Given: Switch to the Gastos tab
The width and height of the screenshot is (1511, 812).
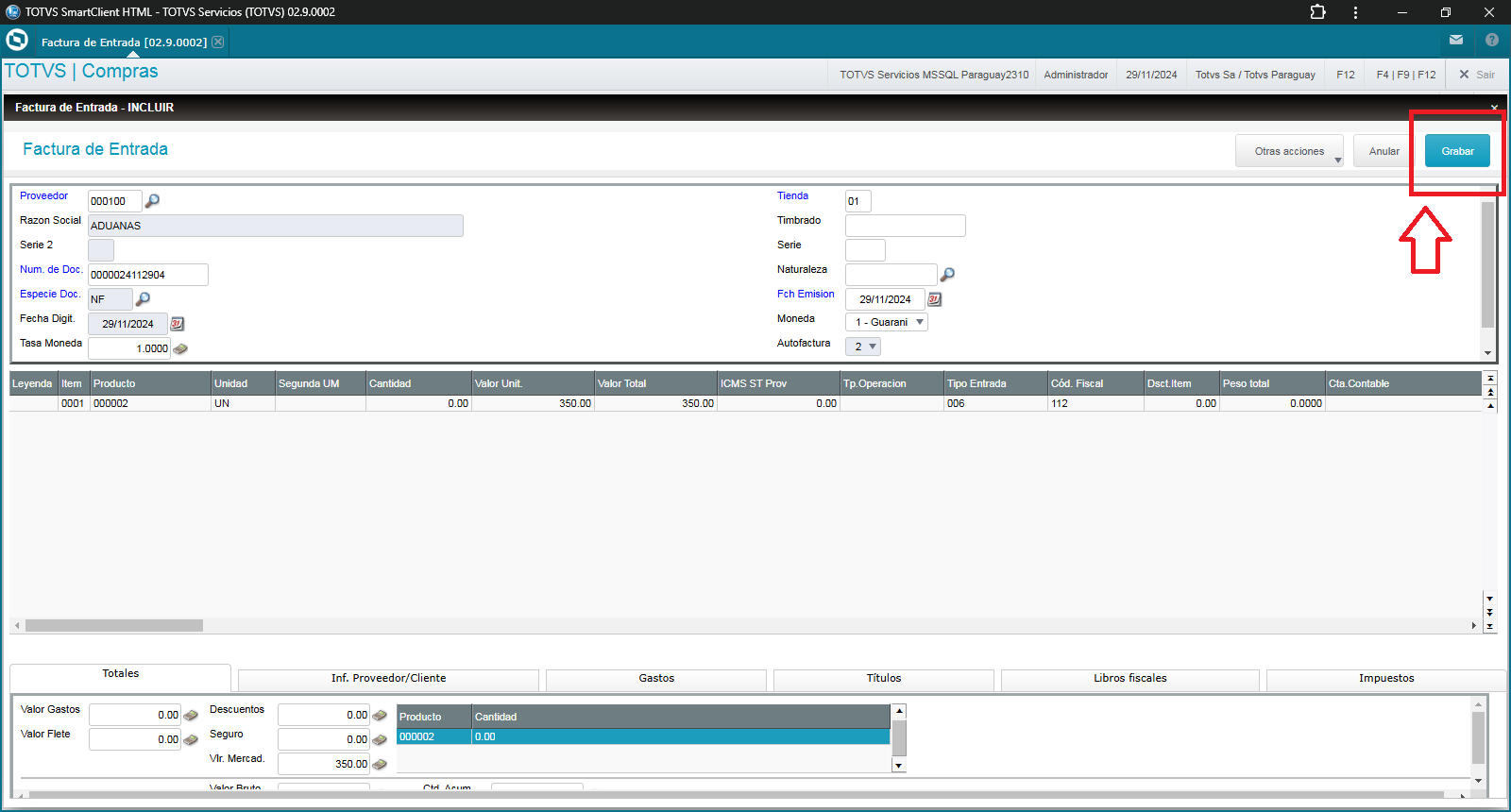Looking at the screenshot, I should 656,679.
